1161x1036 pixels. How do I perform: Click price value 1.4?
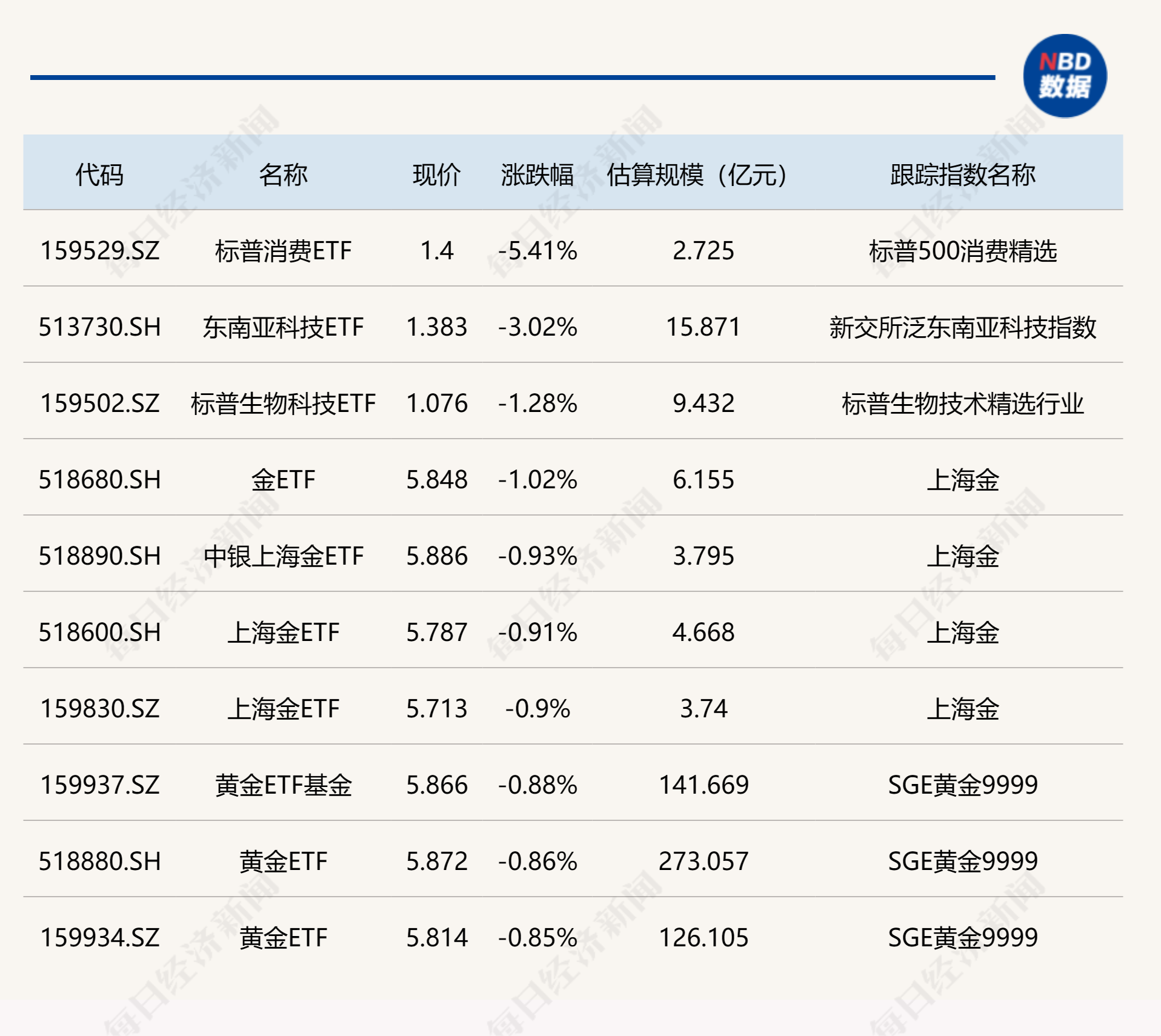pyautogui.click(x=436, y=251)
